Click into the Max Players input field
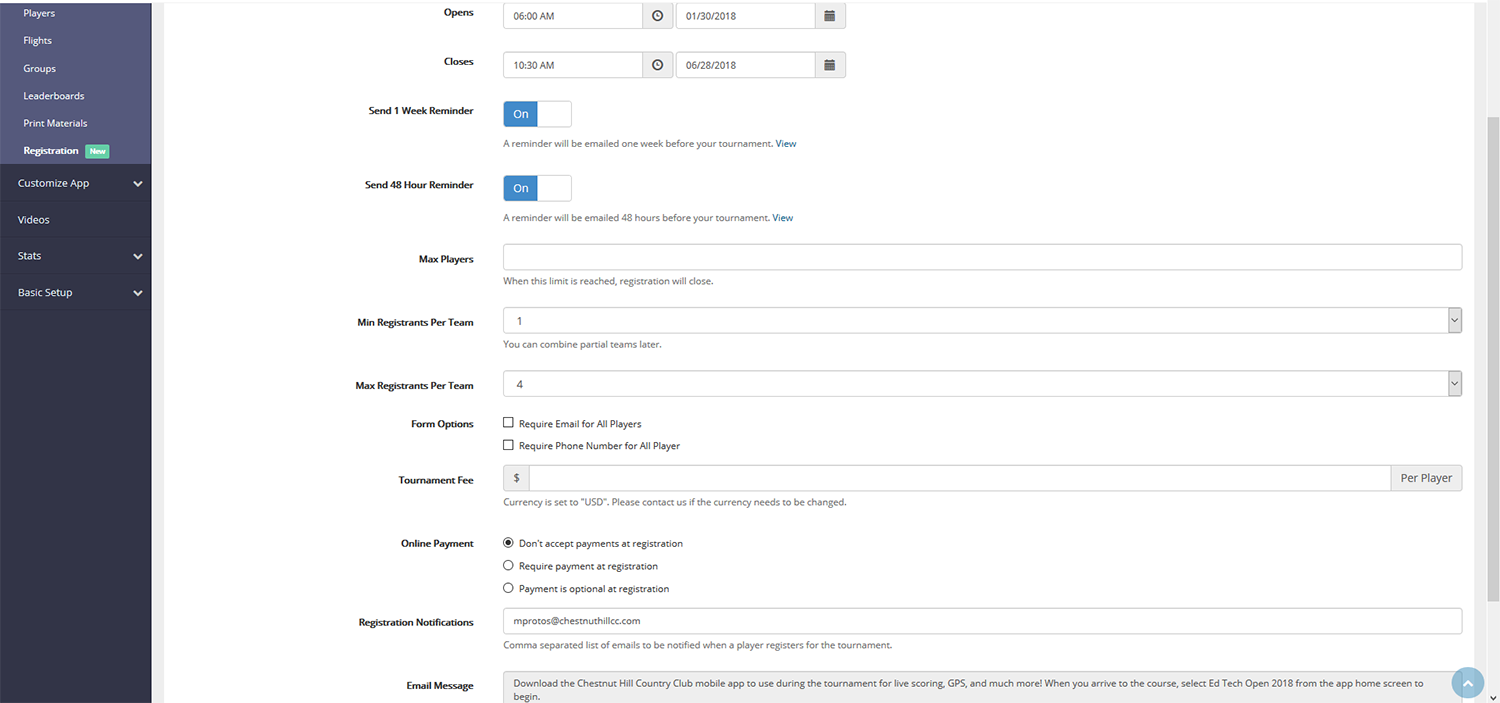The image size is (1500, 703). pos(981,258)
